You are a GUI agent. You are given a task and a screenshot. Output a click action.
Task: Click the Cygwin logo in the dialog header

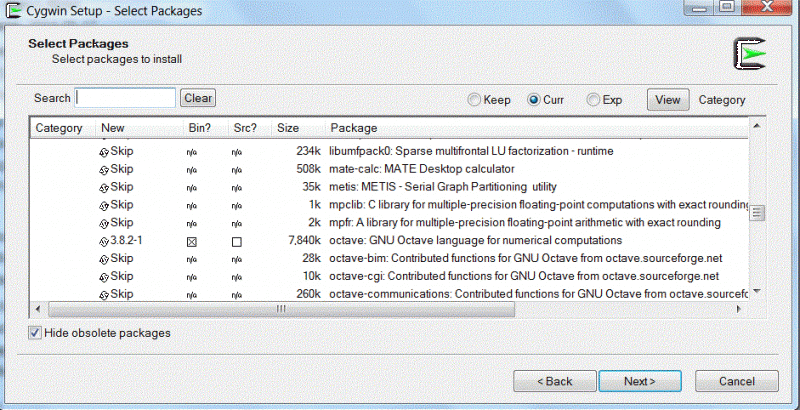tap(750, 54)
